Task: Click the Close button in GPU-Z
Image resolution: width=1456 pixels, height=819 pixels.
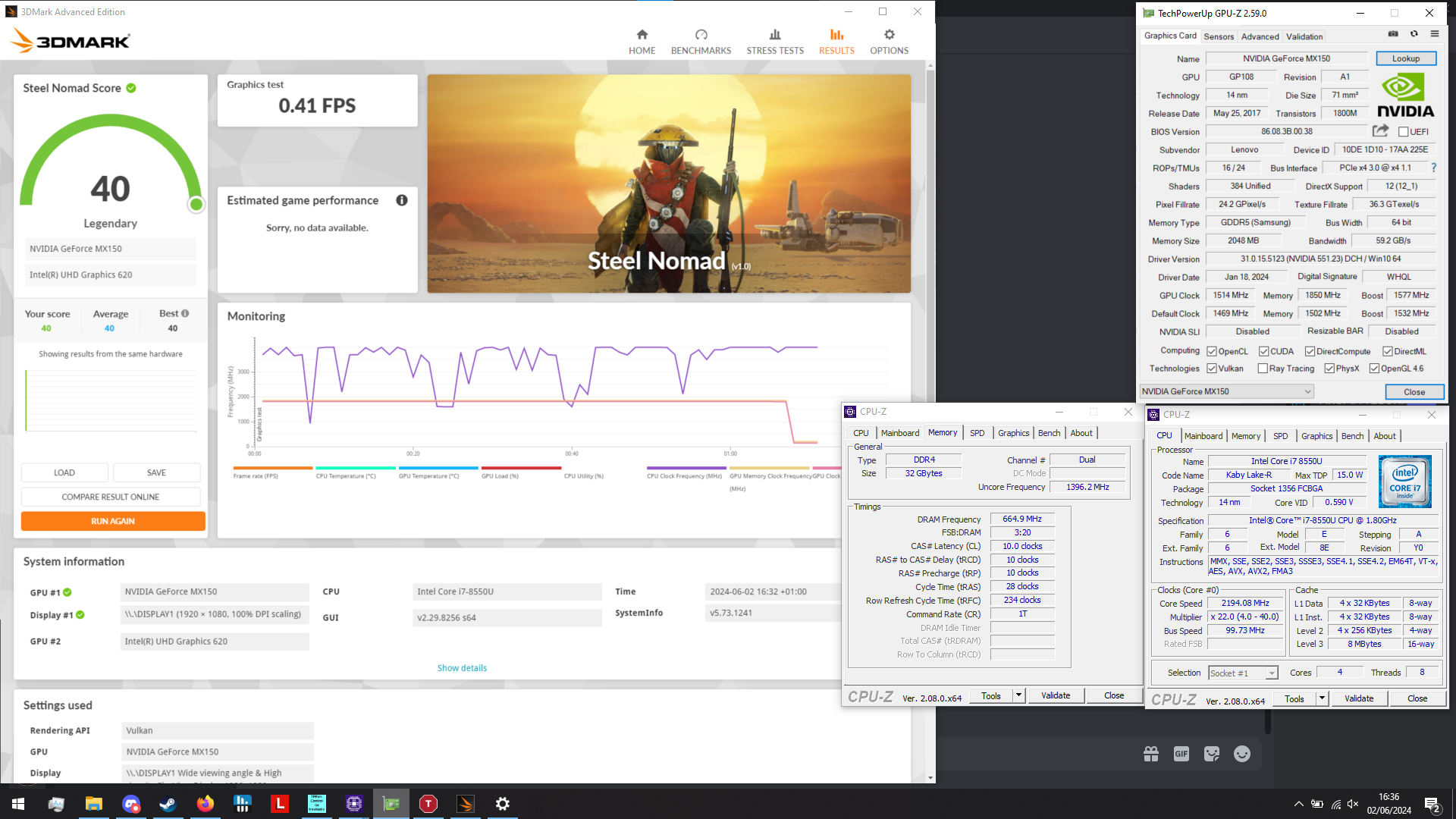Action: pos(1414,392)
